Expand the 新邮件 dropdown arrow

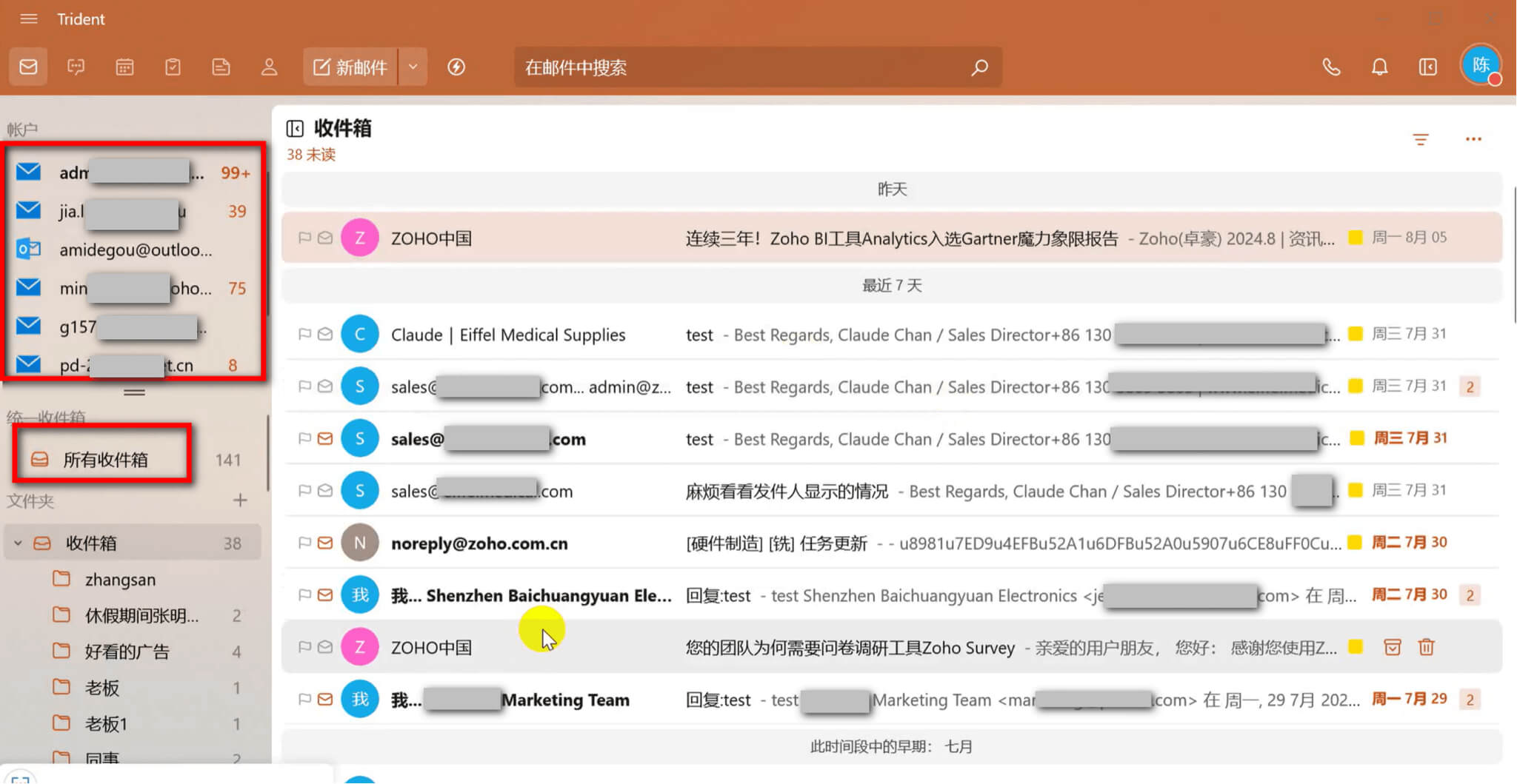tap(413, 67)
